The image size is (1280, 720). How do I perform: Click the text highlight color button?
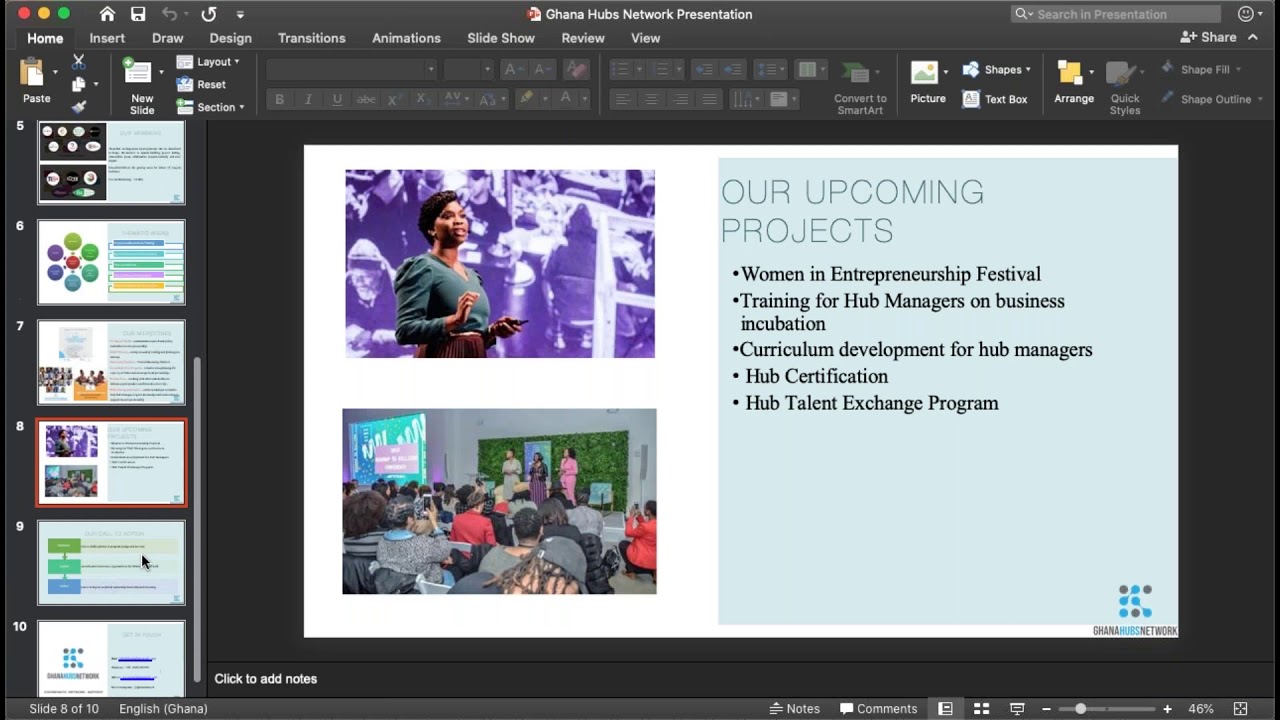click(x=526, y=99)
